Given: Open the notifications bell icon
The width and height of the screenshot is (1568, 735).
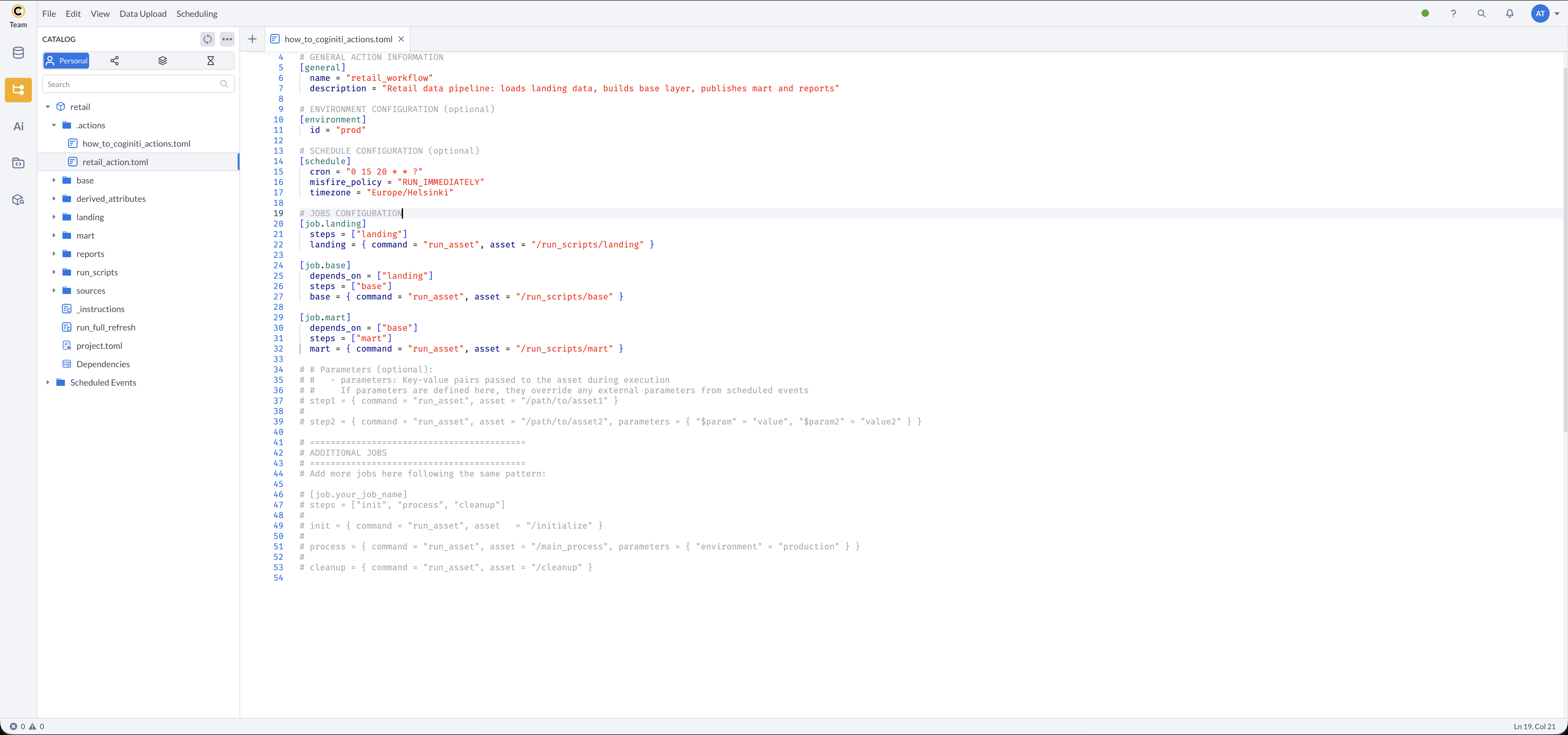Looking at the screenshot, I should pos(1510,13).
